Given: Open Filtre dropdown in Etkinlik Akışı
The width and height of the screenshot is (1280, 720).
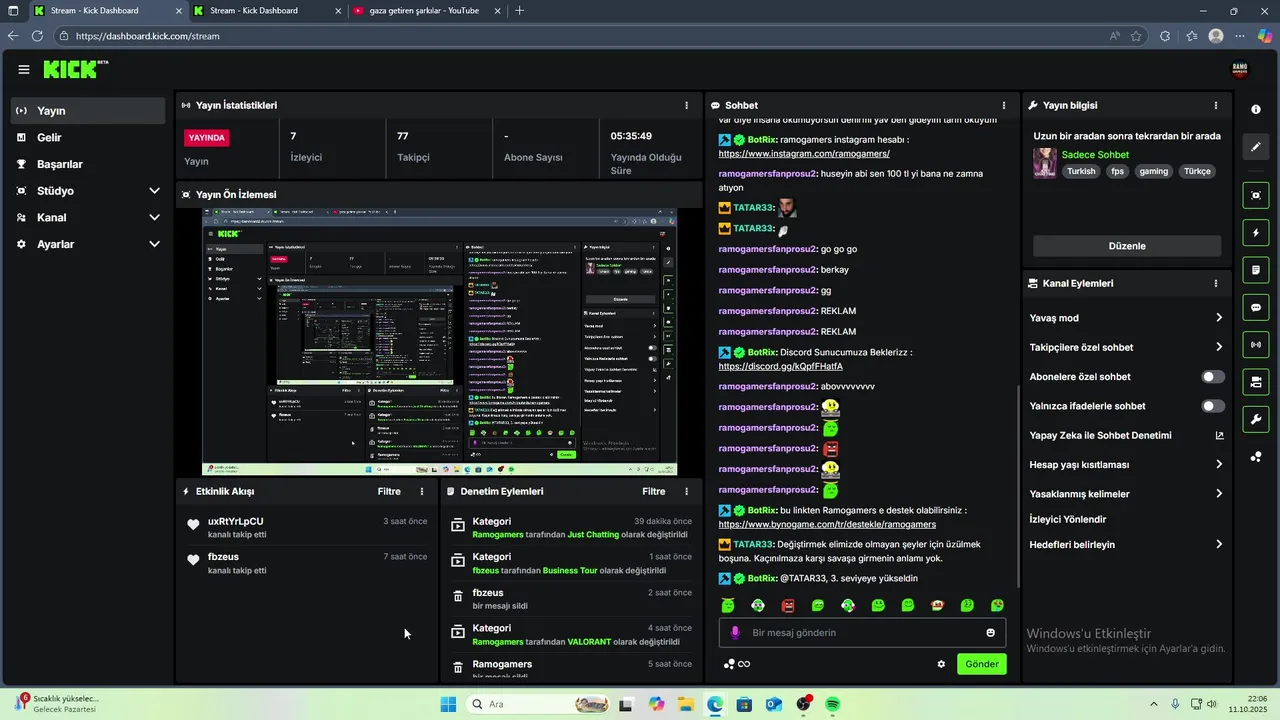Looking at the screenshot, I should tap(389, 491).
